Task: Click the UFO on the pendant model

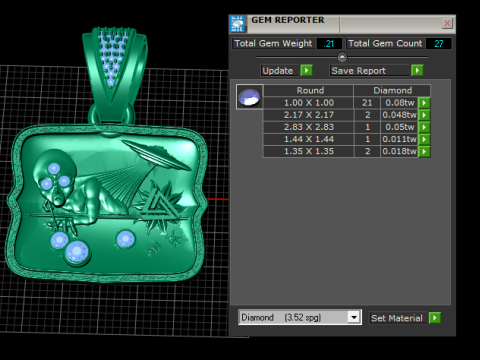Action: click(156, 154)
